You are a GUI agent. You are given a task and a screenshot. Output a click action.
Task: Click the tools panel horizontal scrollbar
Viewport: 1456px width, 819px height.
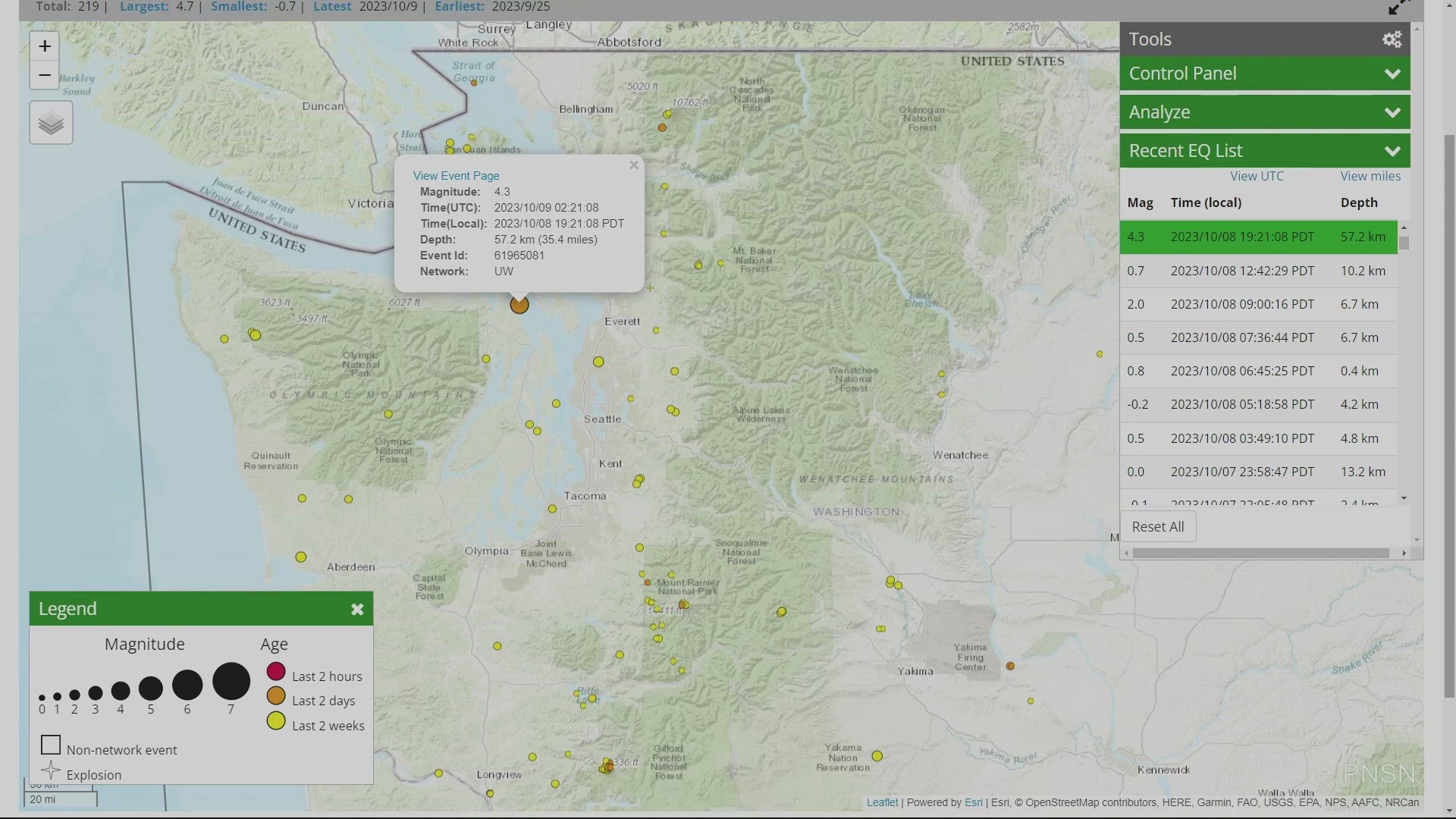tap(1260, 553)
